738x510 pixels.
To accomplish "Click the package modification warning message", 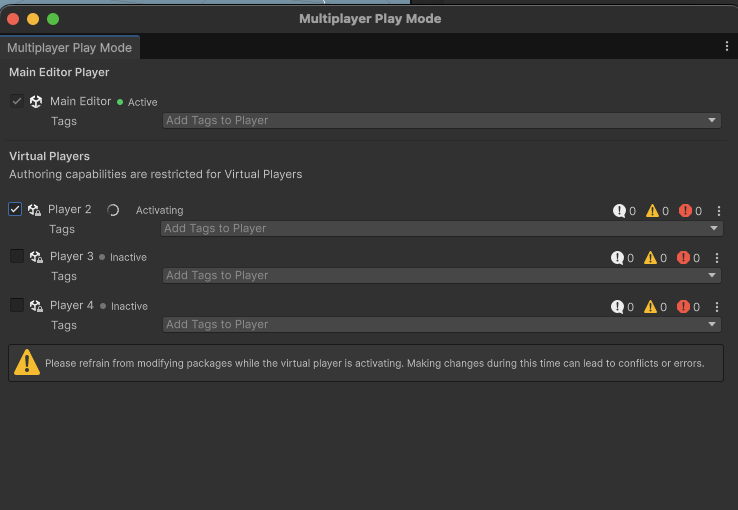I will point(375,363).
